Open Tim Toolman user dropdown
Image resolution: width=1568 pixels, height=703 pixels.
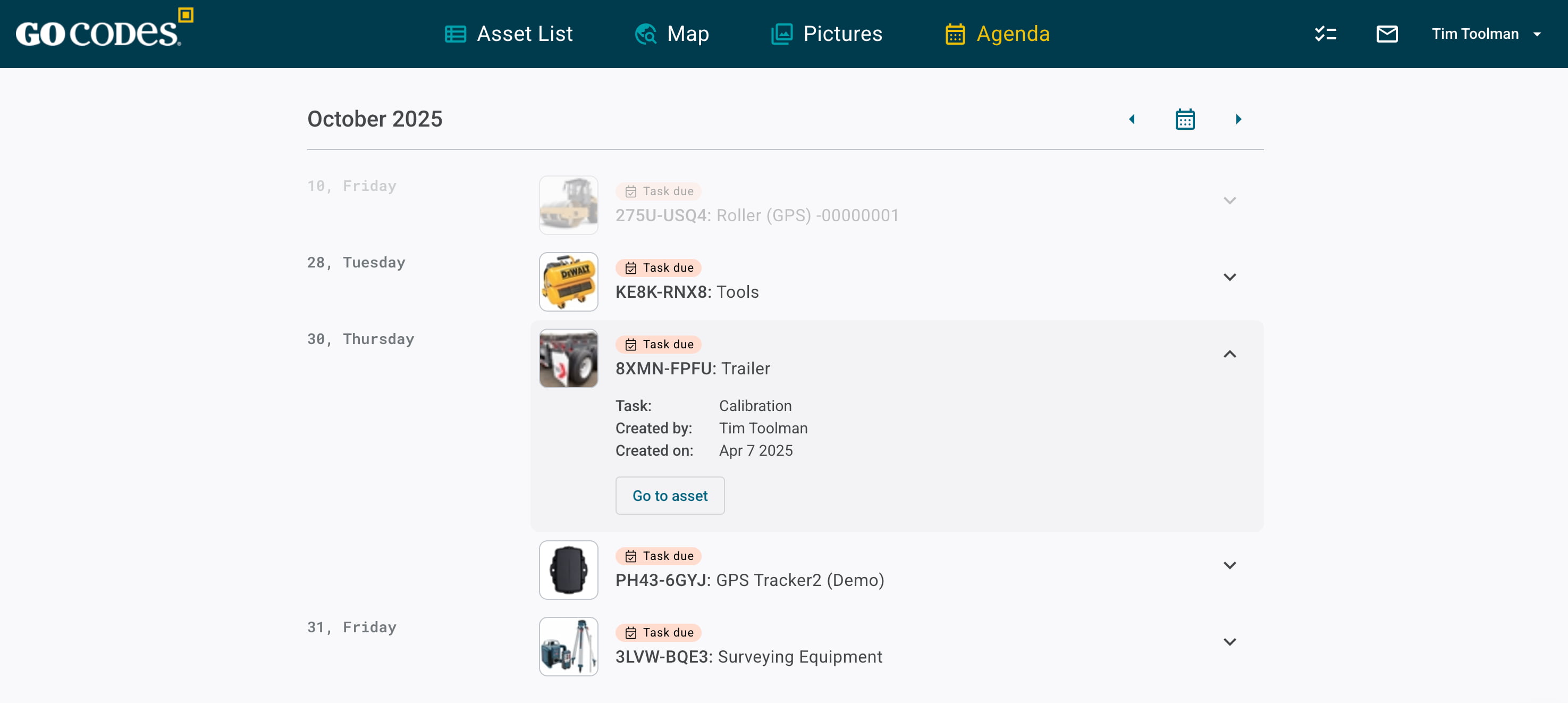click(1485, 34)
